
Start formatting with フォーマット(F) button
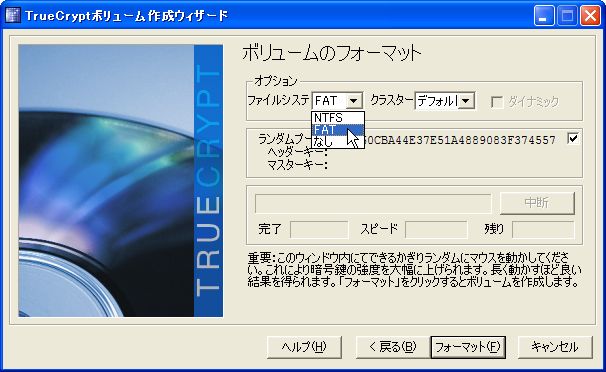coord(468,347)
